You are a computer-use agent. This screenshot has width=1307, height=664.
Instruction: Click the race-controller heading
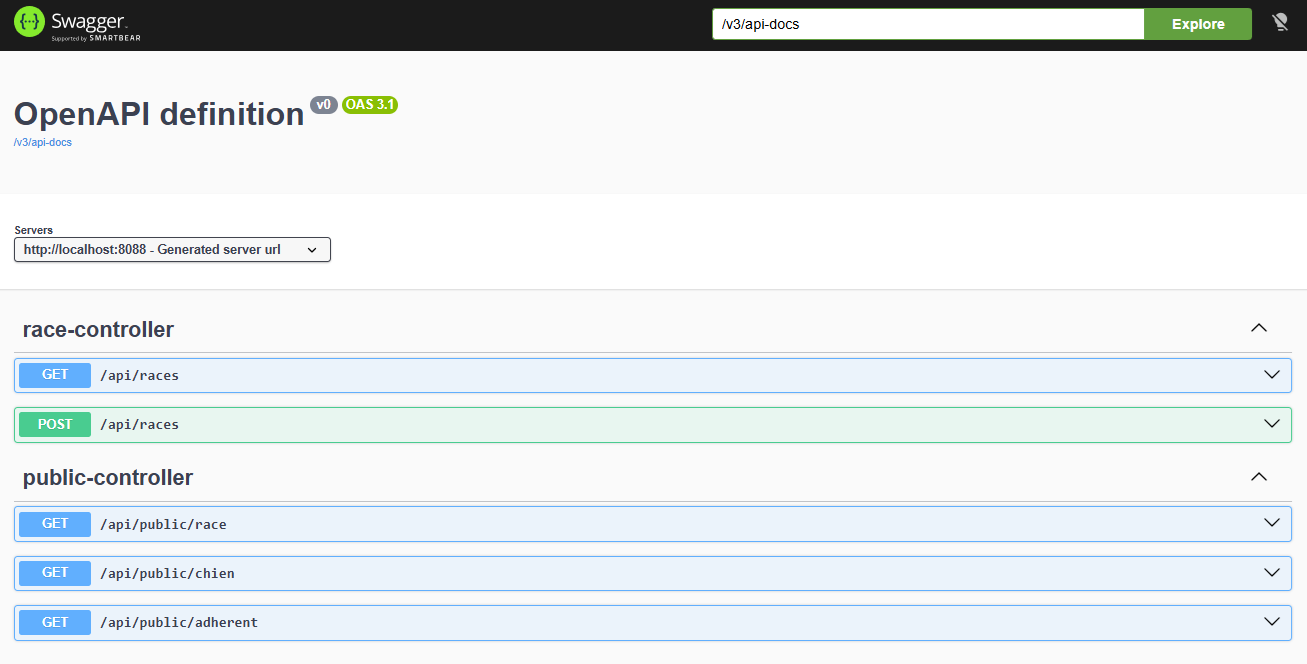pos(98,329)
